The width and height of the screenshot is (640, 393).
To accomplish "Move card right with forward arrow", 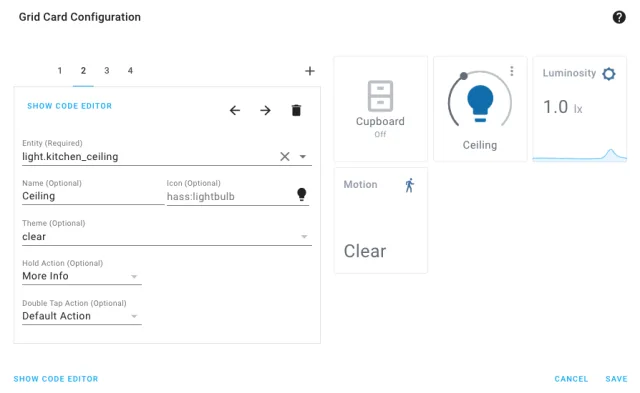I will (265, 110).
